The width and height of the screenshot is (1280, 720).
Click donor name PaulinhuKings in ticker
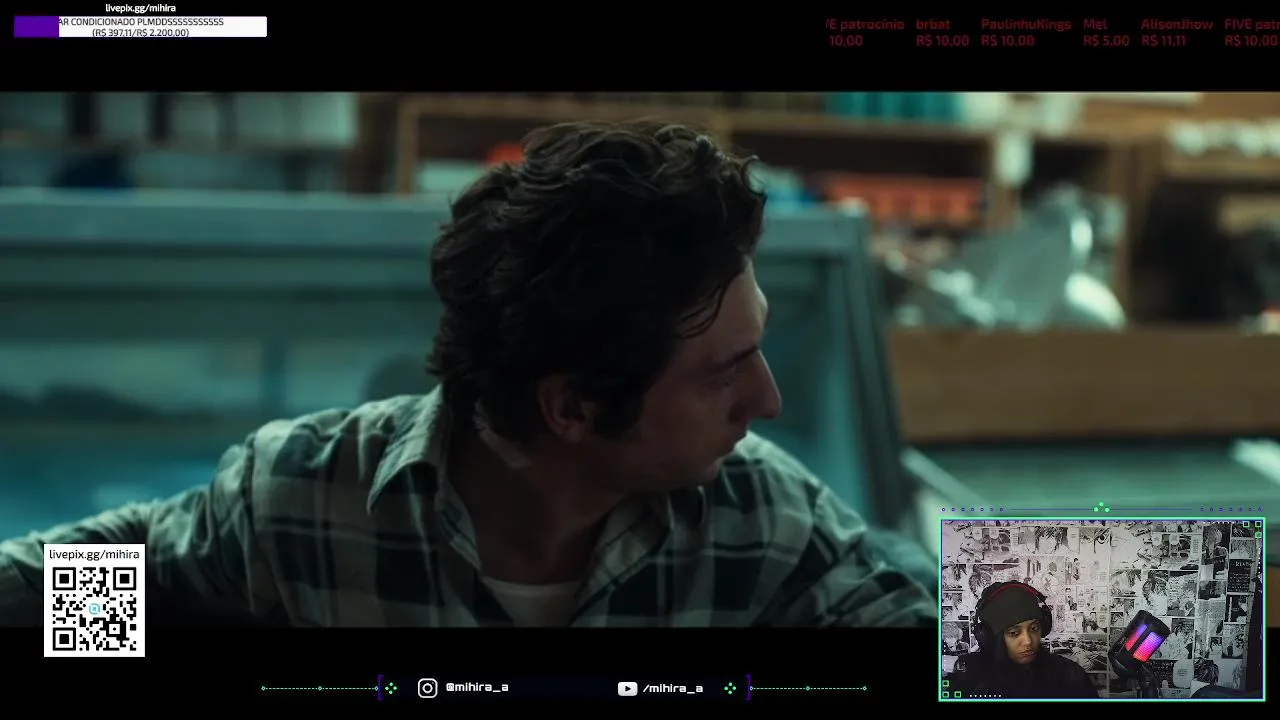1025,24
